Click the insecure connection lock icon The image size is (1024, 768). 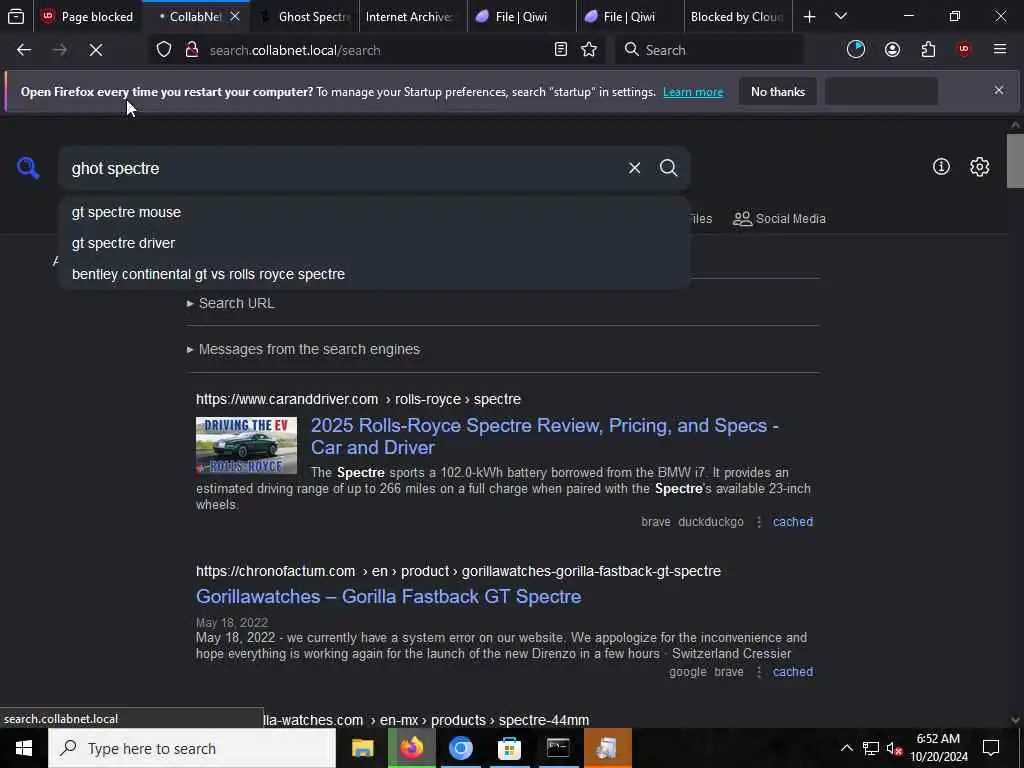click(x=191, y=50)
